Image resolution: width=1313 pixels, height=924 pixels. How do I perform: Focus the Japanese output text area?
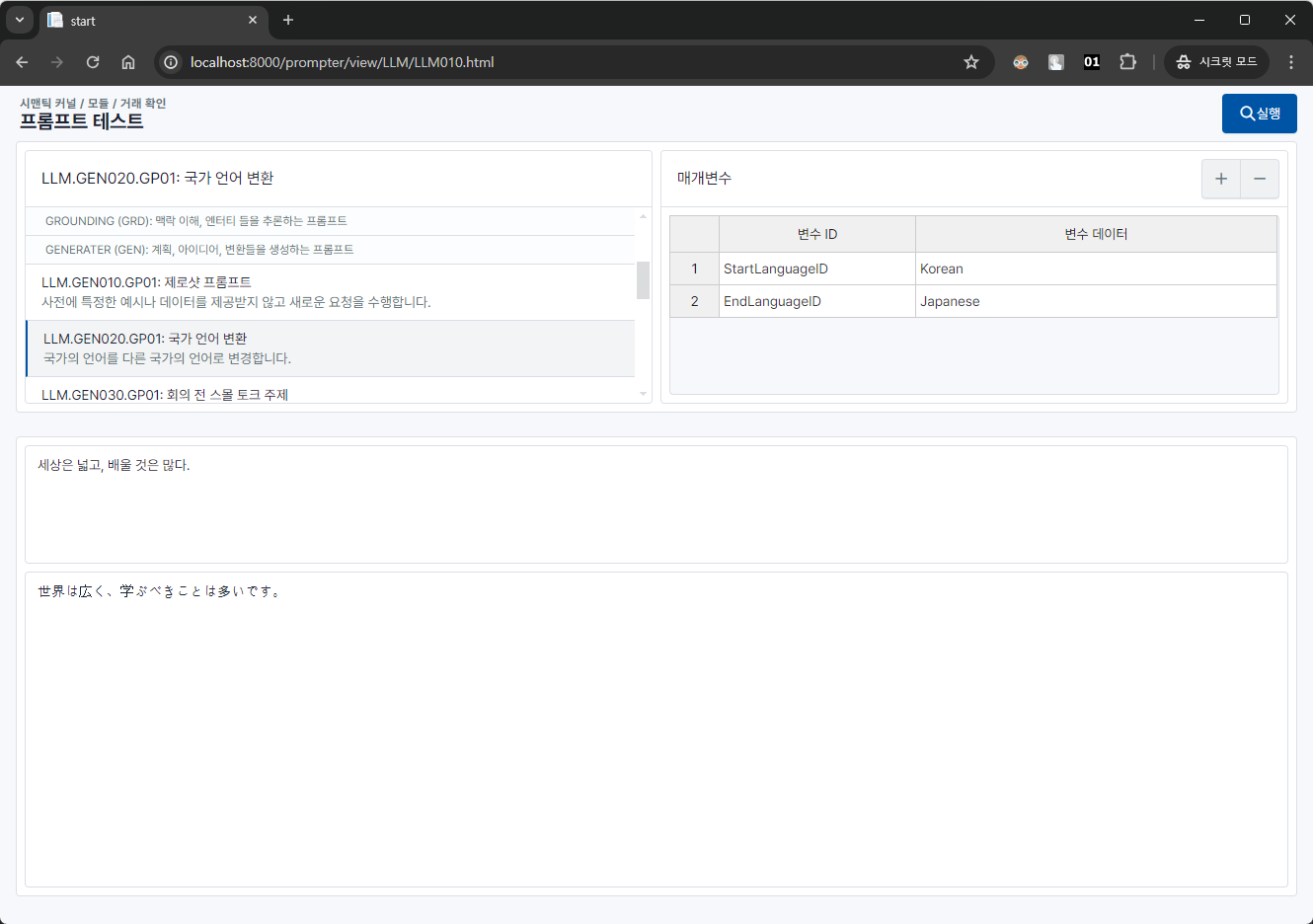point(656,730)
